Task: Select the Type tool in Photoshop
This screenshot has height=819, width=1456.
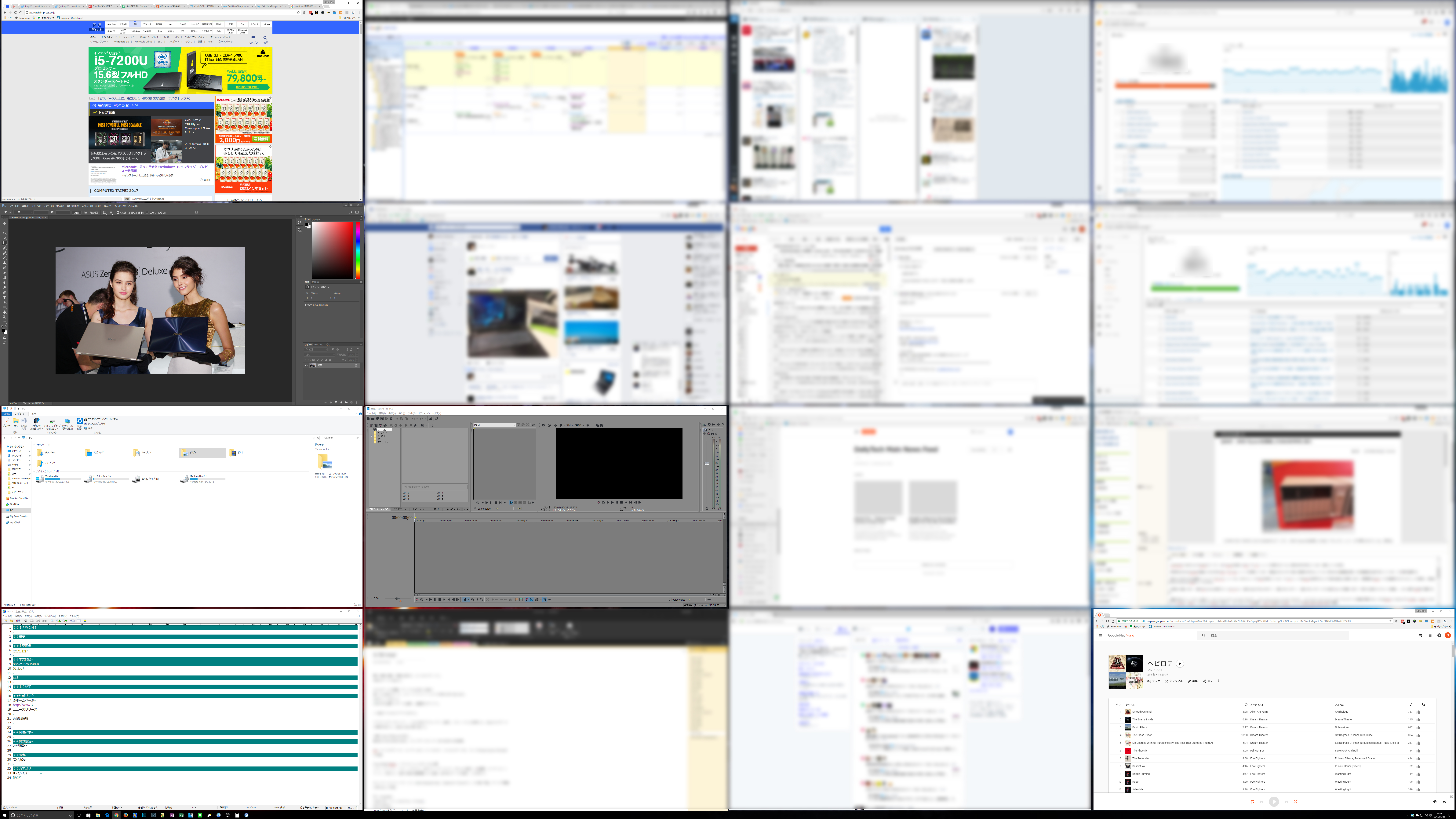Action: click(5, 297)
